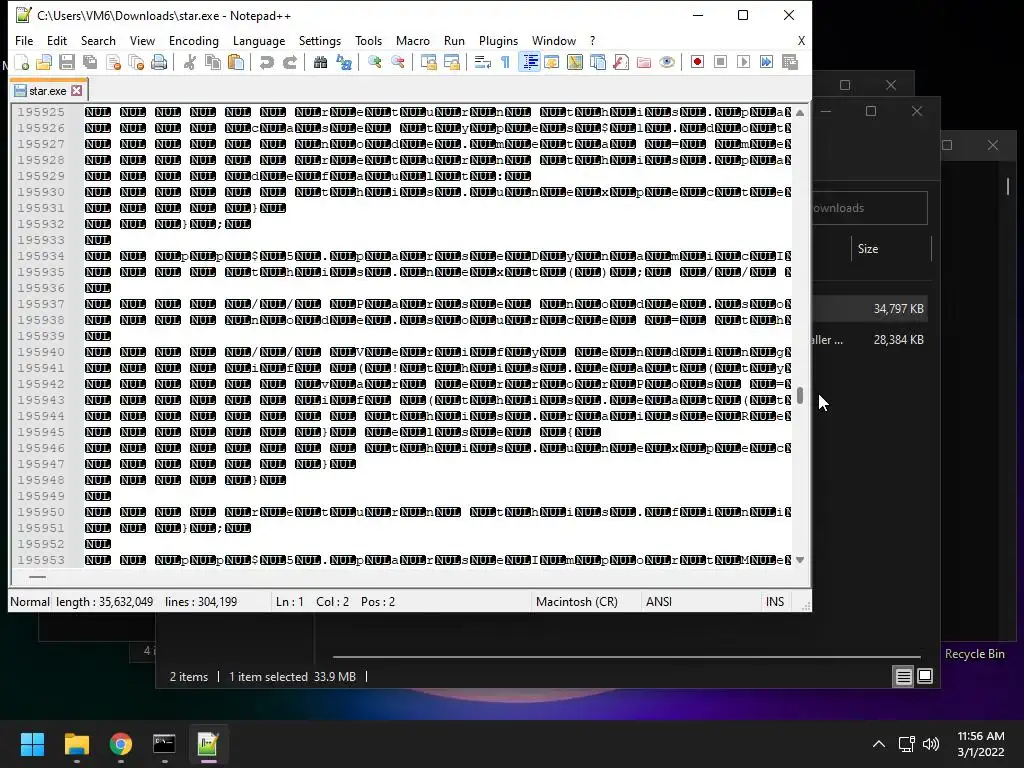Open the Settings menu
Screen dimensions: 1024x768
319,40
